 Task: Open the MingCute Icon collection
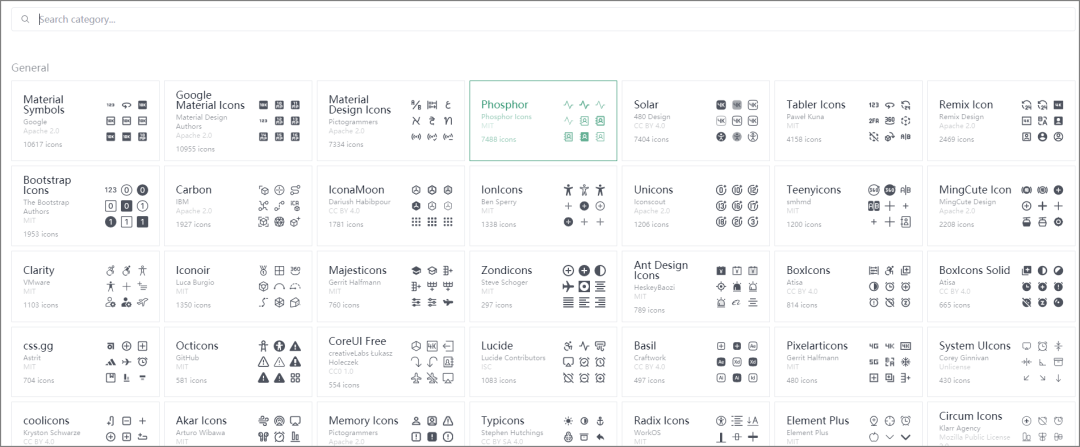point(1001,205)
